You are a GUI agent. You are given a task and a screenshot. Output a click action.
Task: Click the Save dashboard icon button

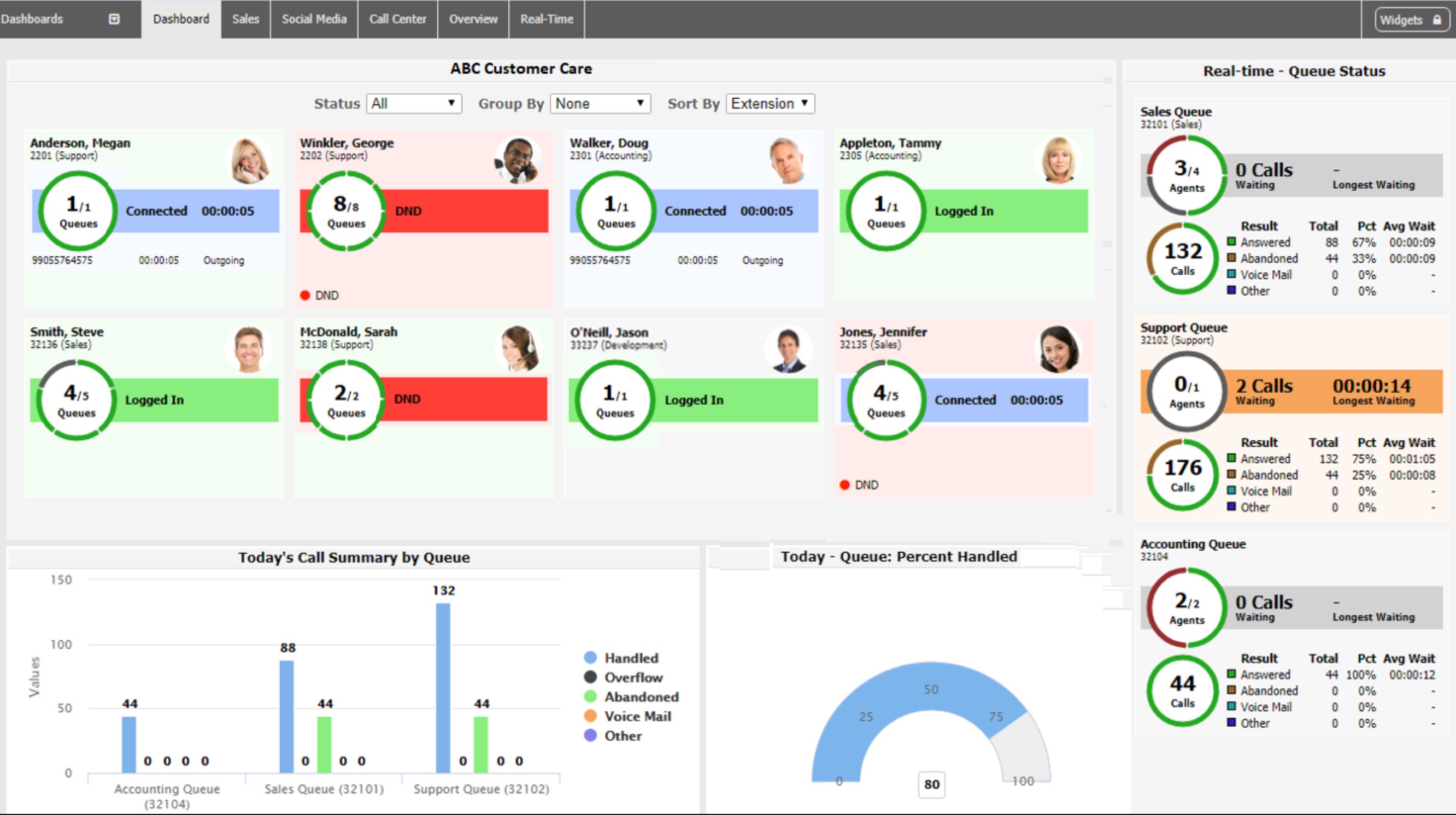(x=115, y=18)
